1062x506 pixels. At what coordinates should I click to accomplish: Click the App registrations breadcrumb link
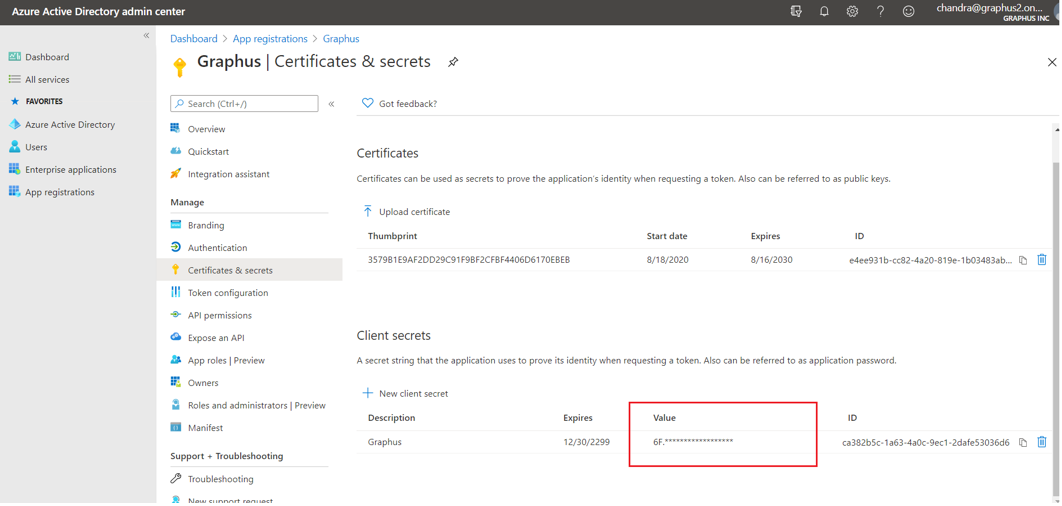pos(270,39)
